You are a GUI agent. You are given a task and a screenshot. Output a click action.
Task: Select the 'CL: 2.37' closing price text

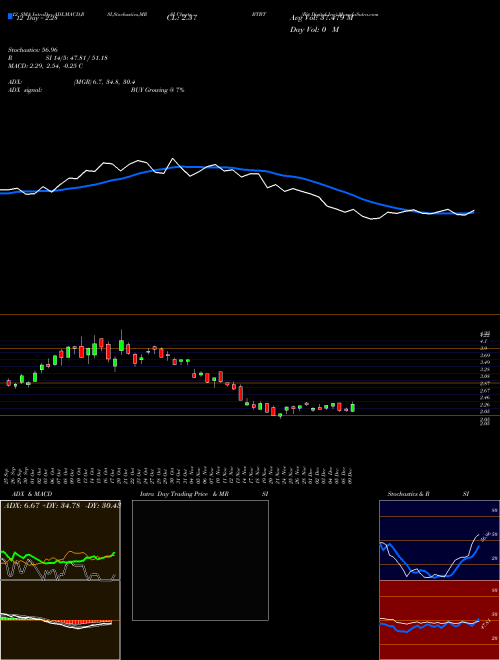[182, 18]
